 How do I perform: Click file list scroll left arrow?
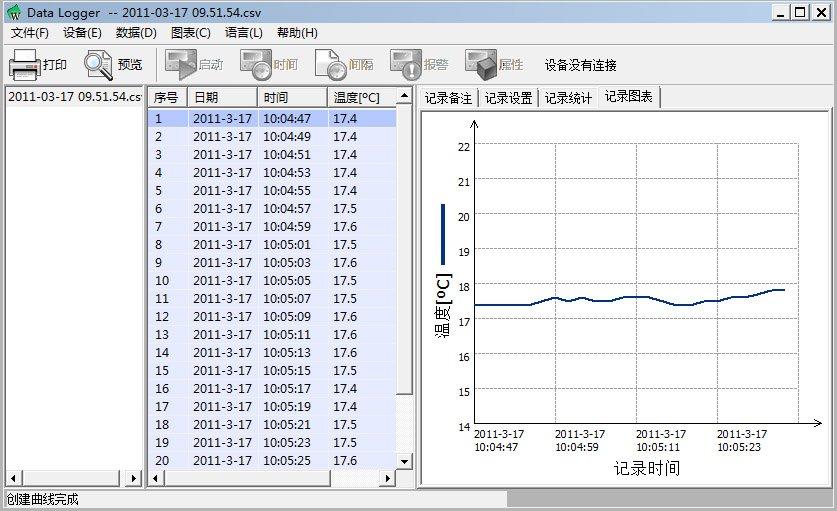coord(13,478)
